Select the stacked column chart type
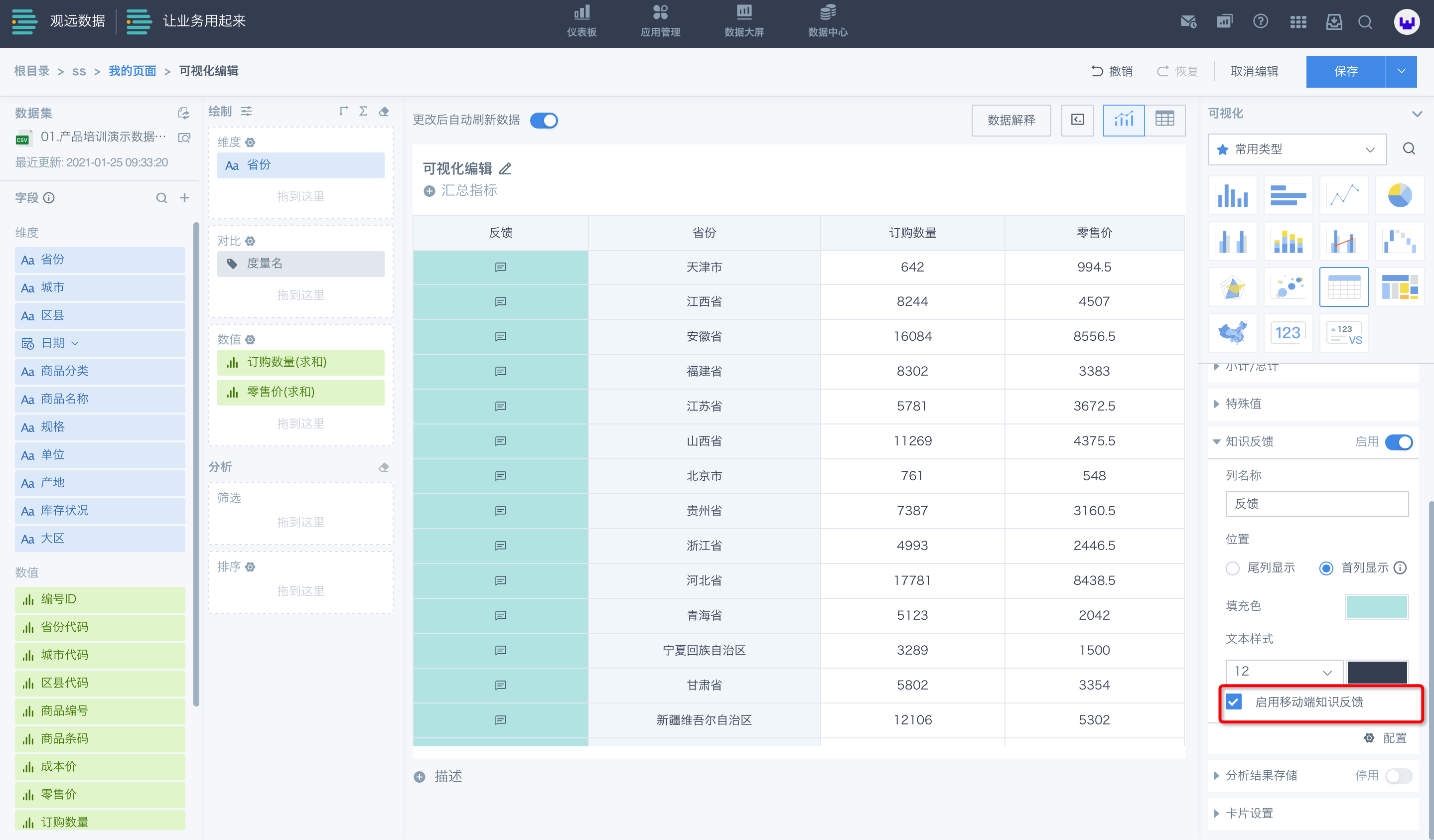The width and height of the screenshot is (1434, 840). coord(1289,241)
